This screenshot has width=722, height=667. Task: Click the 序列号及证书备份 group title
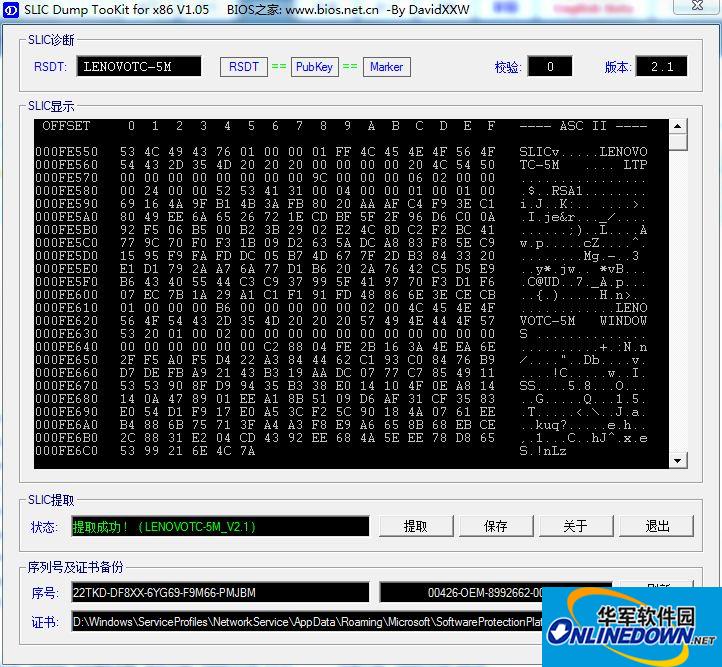coord(76,567)
